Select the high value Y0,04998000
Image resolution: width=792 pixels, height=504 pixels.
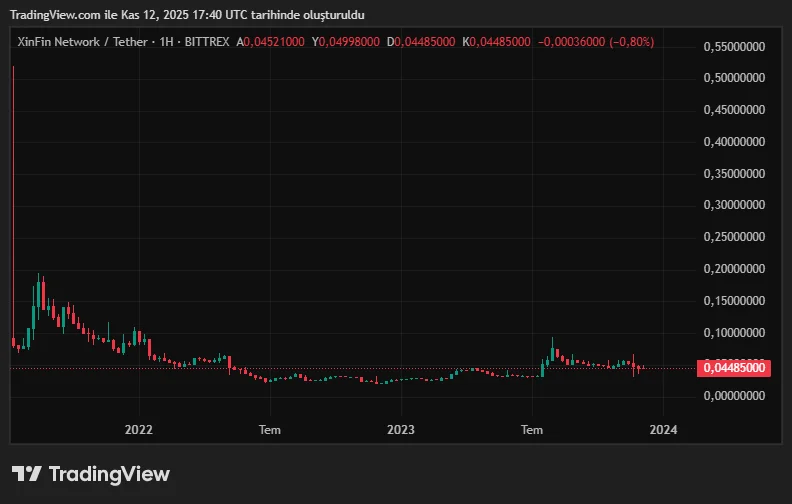point(346,42)
